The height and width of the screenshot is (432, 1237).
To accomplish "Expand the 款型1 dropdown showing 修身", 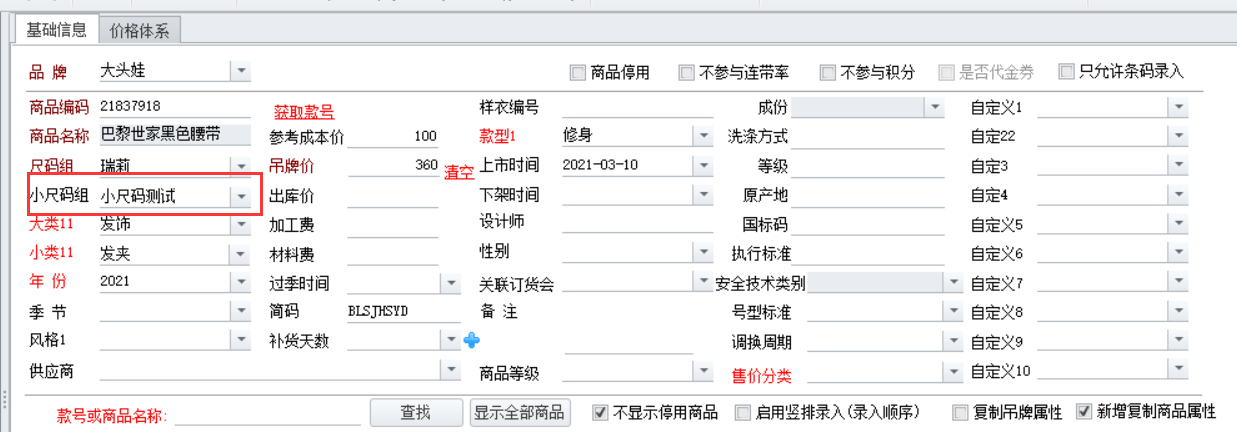I will (703, 136).
